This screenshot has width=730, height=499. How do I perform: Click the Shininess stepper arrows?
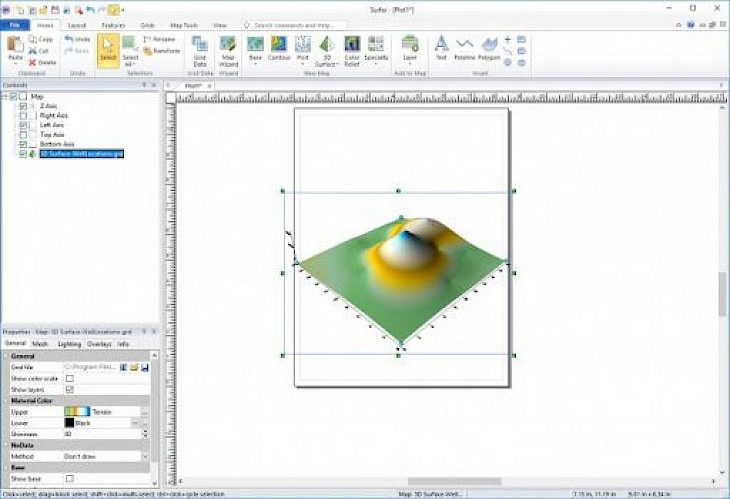pyautogui.click(x=145, y=434)
